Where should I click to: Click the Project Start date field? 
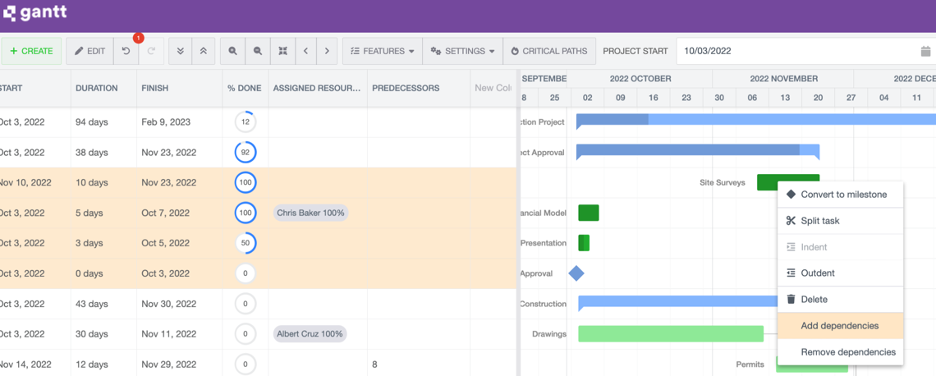[x=797, y=51]
